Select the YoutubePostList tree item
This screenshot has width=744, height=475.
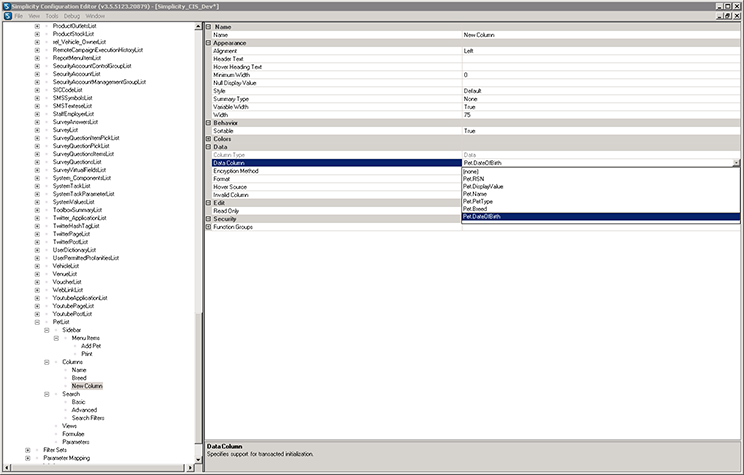point(72,314)
